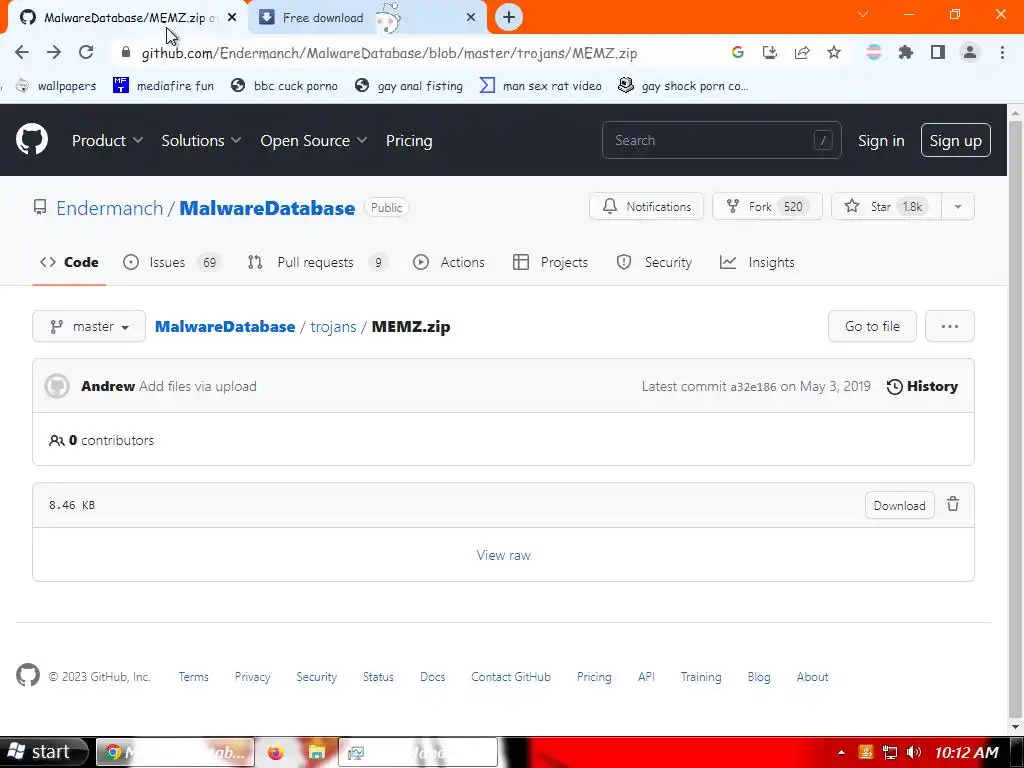Screen dimensions: 1024x768
Task: View the file History
Action: point(922,387)
